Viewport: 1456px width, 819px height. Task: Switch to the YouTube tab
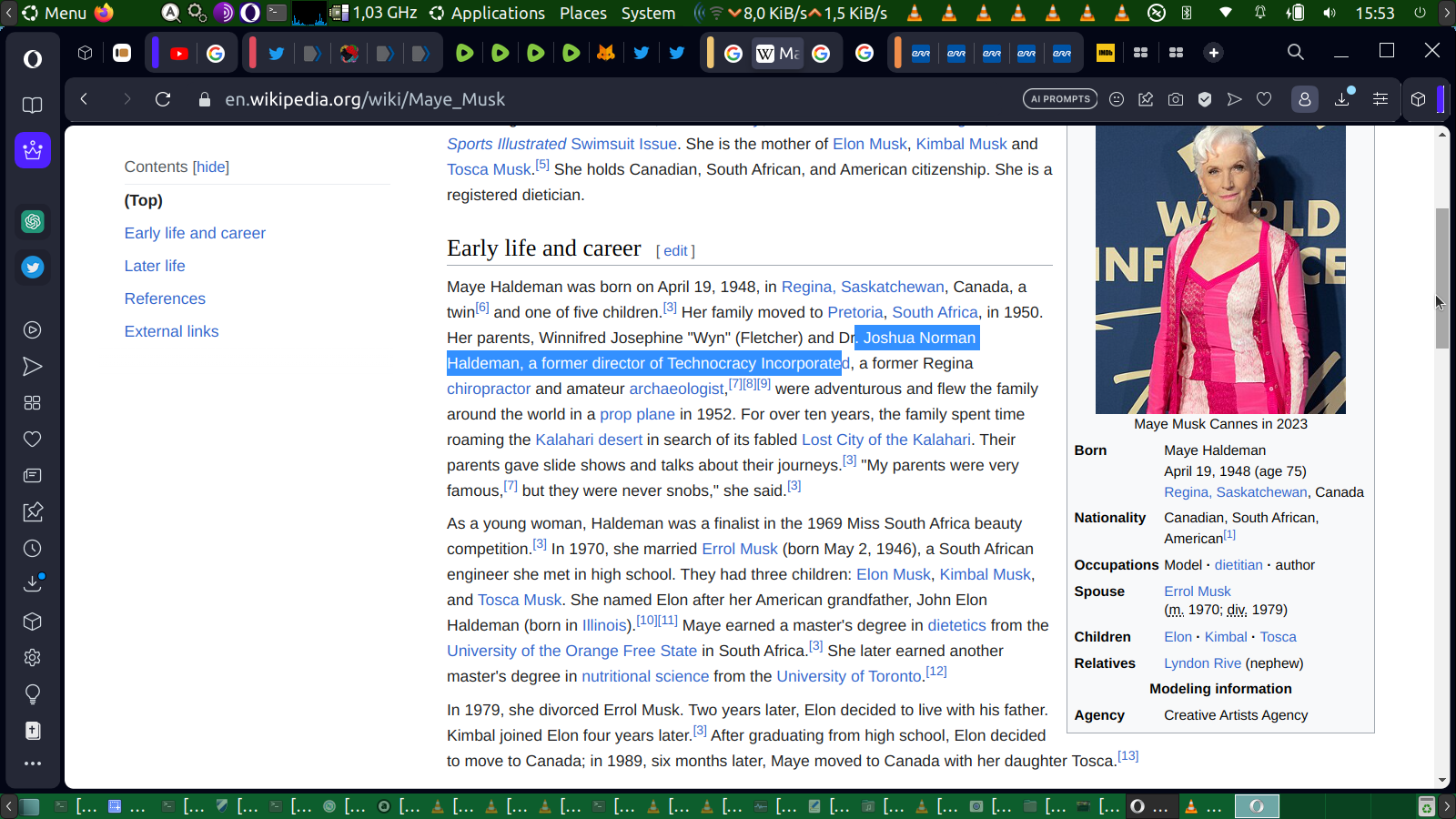point(179,54)
